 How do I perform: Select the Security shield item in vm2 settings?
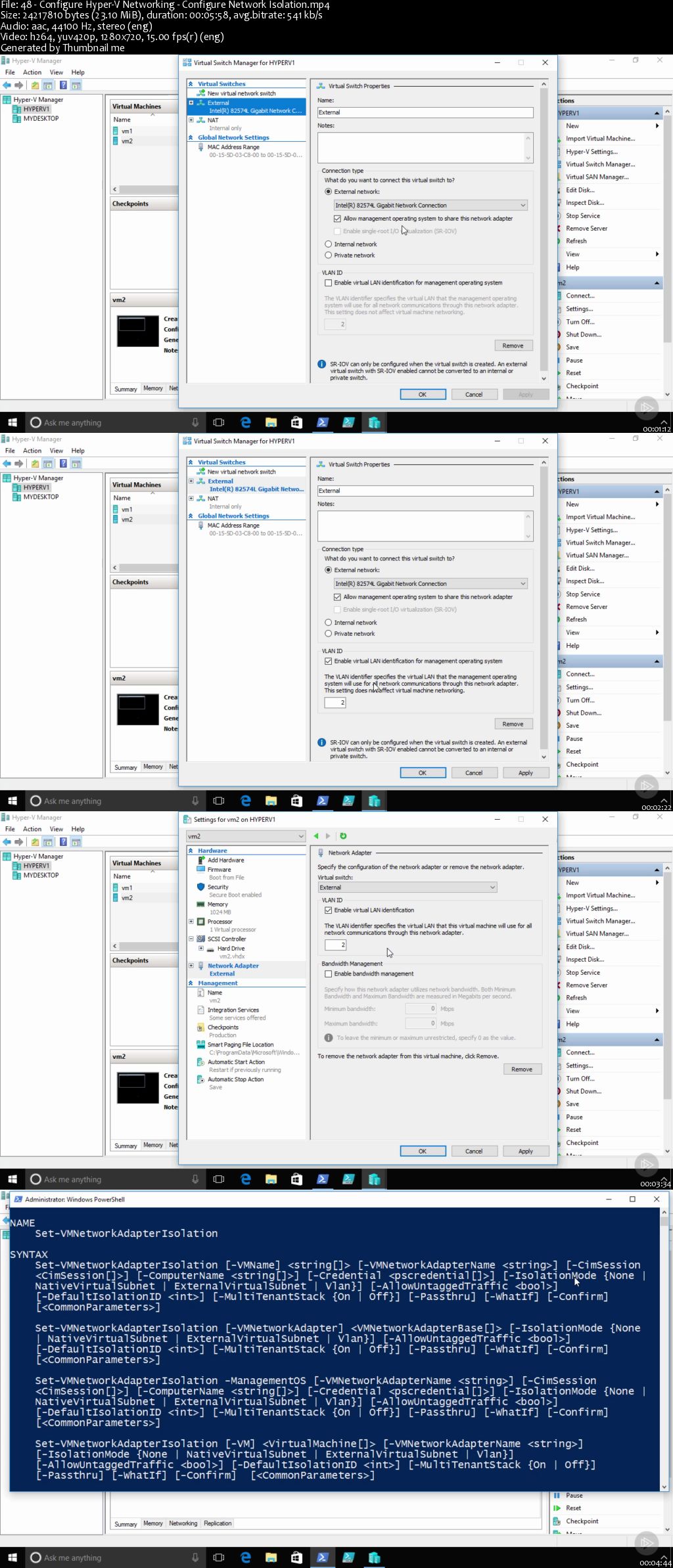click(x=229, y=891)
